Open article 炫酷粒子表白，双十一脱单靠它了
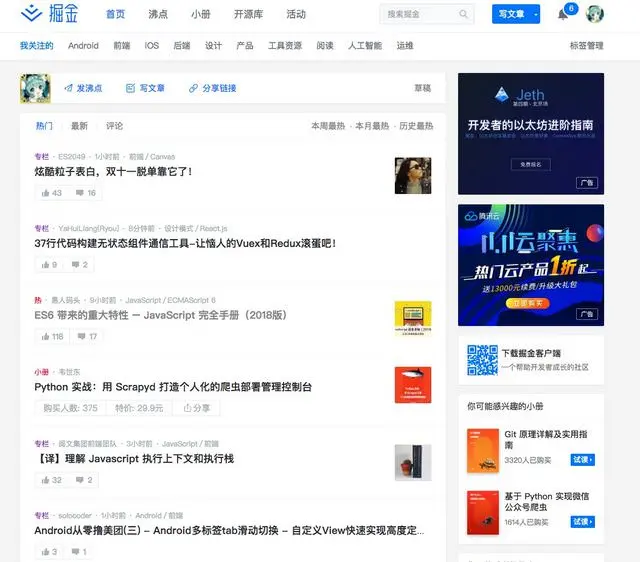The height and width of the screenshot is (562, 640). (x=113, y=171)
